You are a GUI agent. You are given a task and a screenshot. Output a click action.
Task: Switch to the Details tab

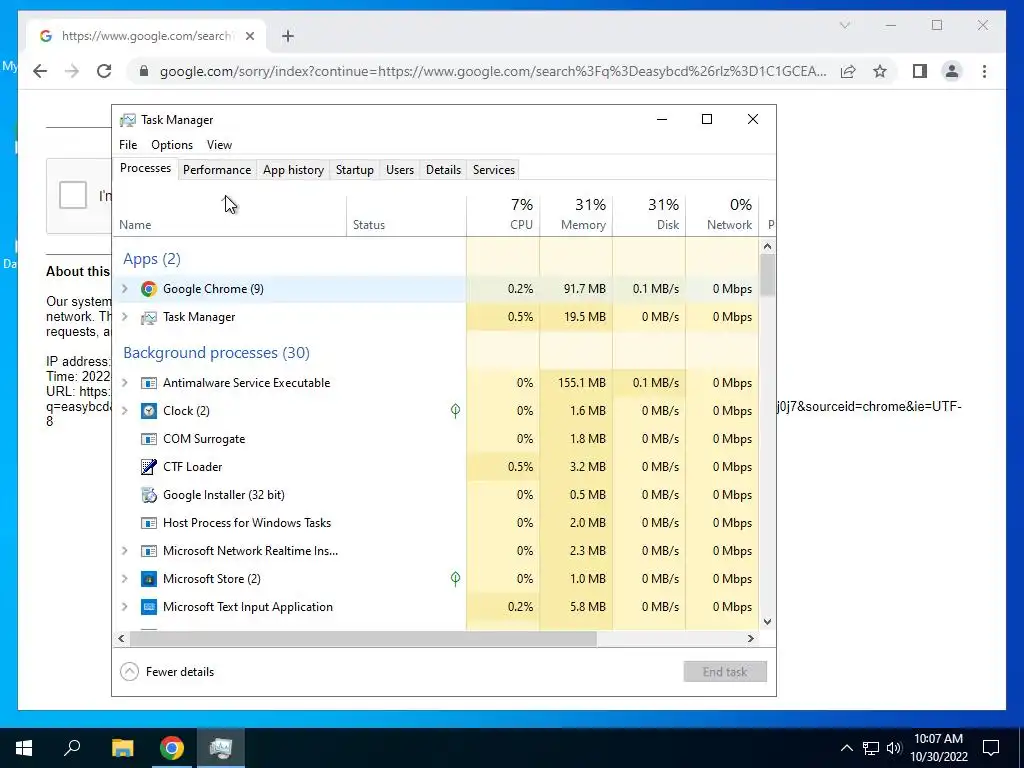pyautogui.click(x=443, y=170)
